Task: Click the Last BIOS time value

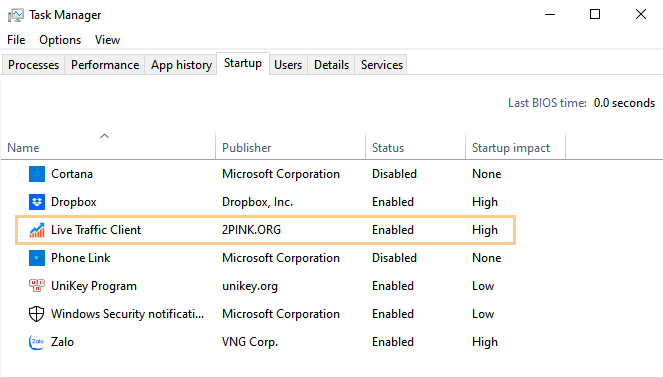Action: (x=624, y=103)
